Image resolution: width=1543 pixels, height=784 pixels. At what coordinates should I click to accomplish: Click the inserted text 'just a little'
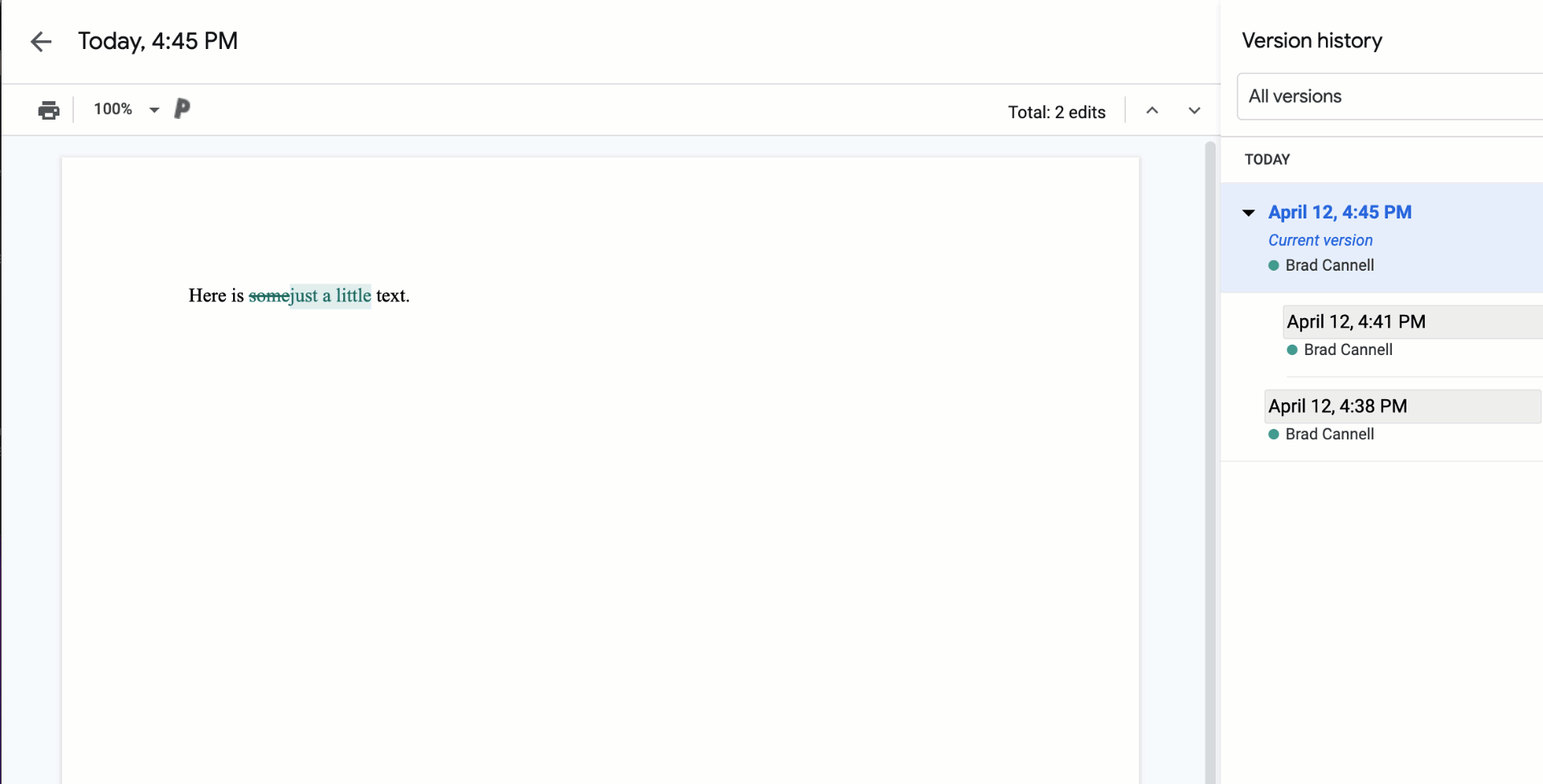(331, 296)
